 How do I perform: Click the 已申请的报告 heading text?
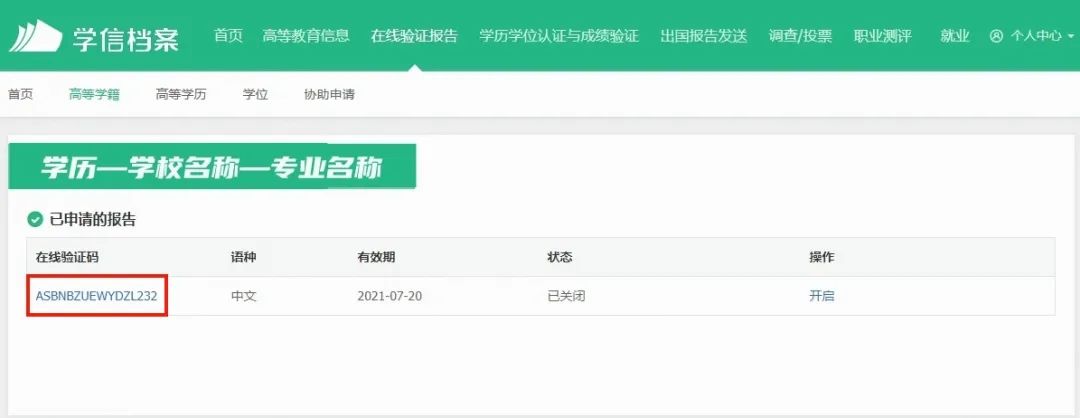coord(93,220)
